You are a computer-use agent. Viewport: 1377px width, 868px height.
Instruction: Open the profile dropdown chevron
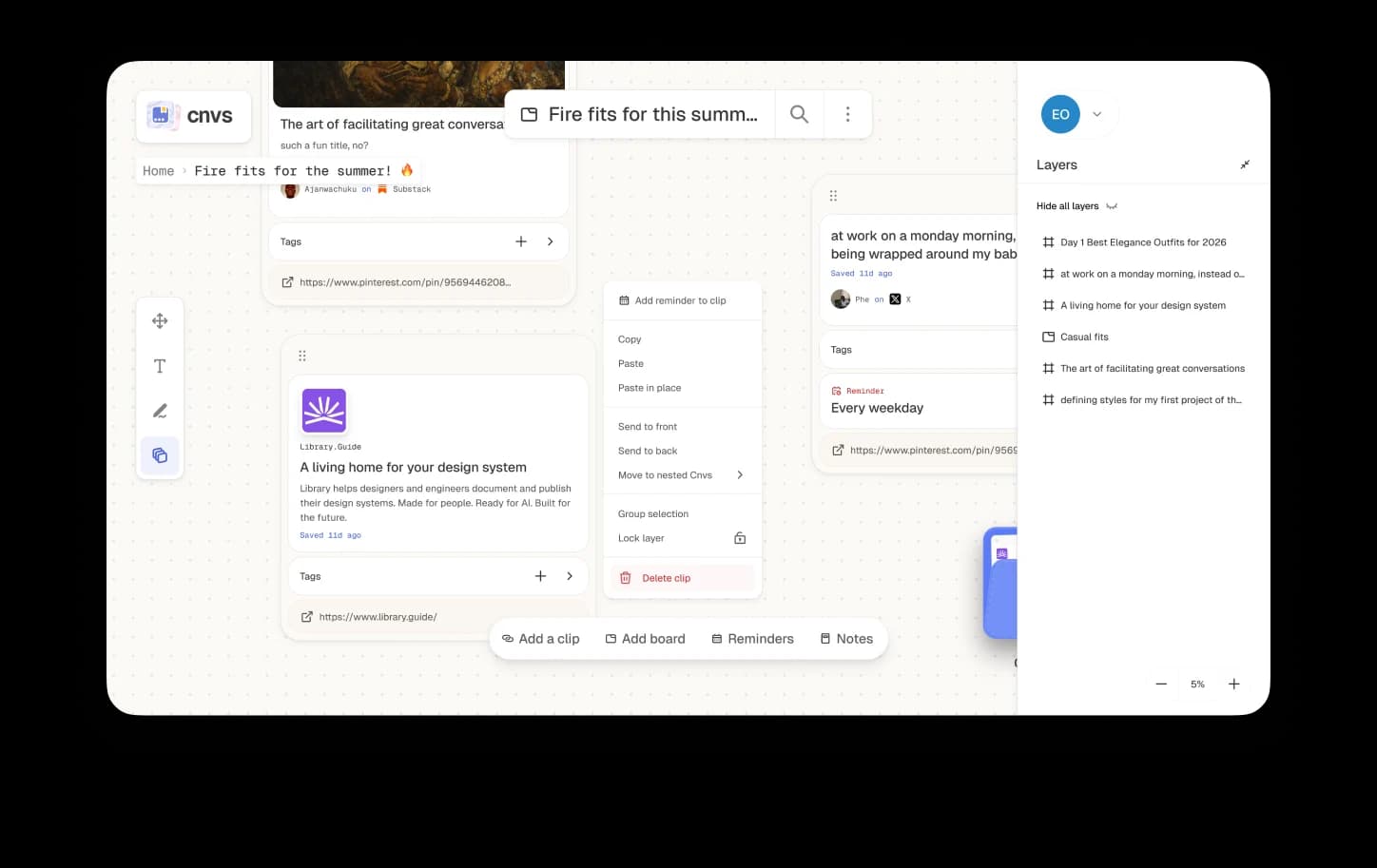pos(1096,114)
